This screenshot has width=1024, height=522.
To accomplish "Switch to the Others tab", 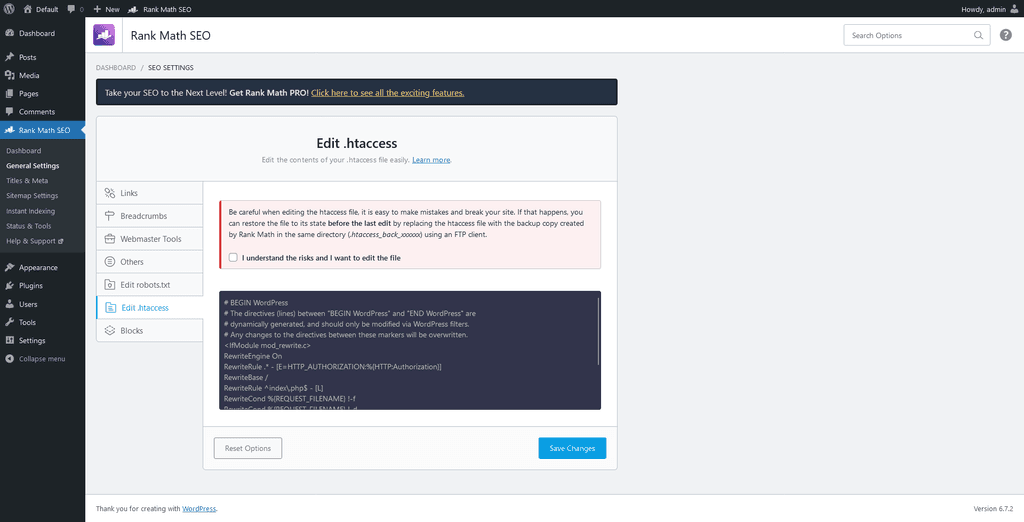I will 150,262.
